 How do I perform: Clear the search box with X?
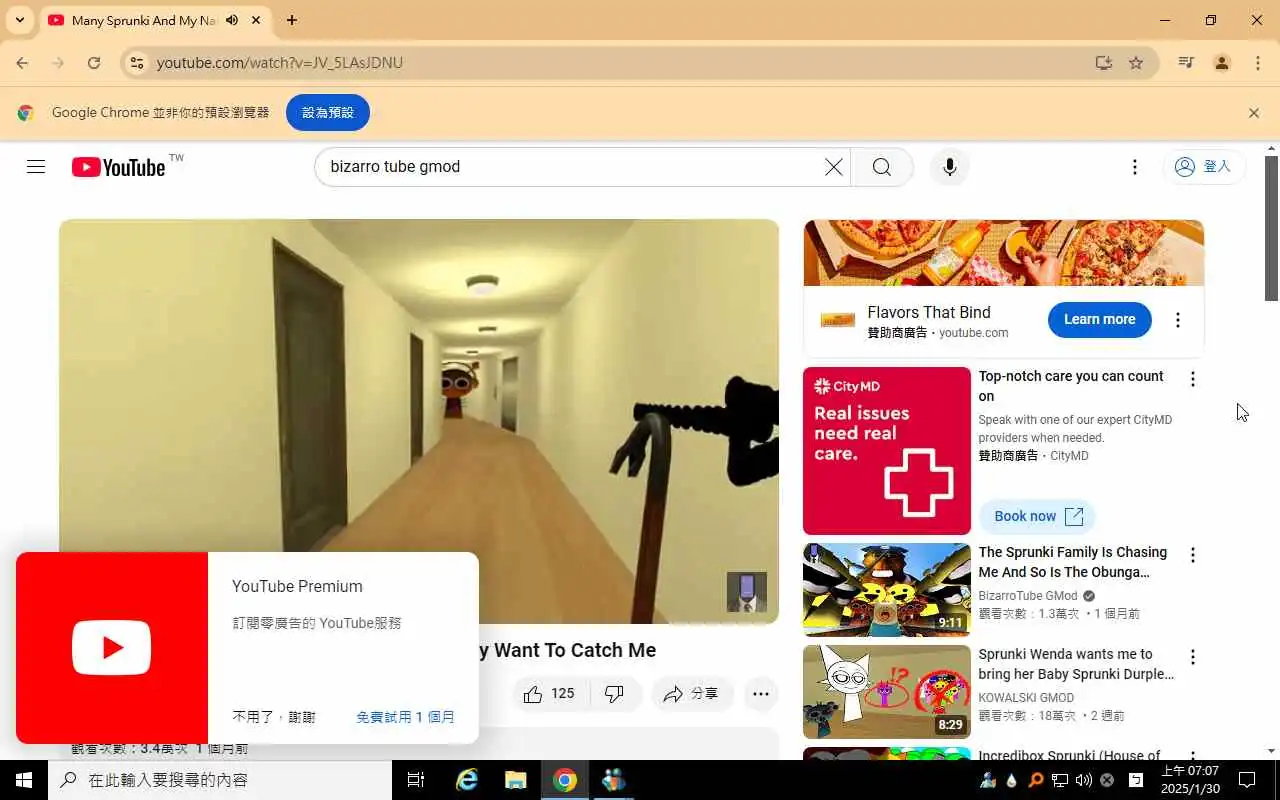833,167
